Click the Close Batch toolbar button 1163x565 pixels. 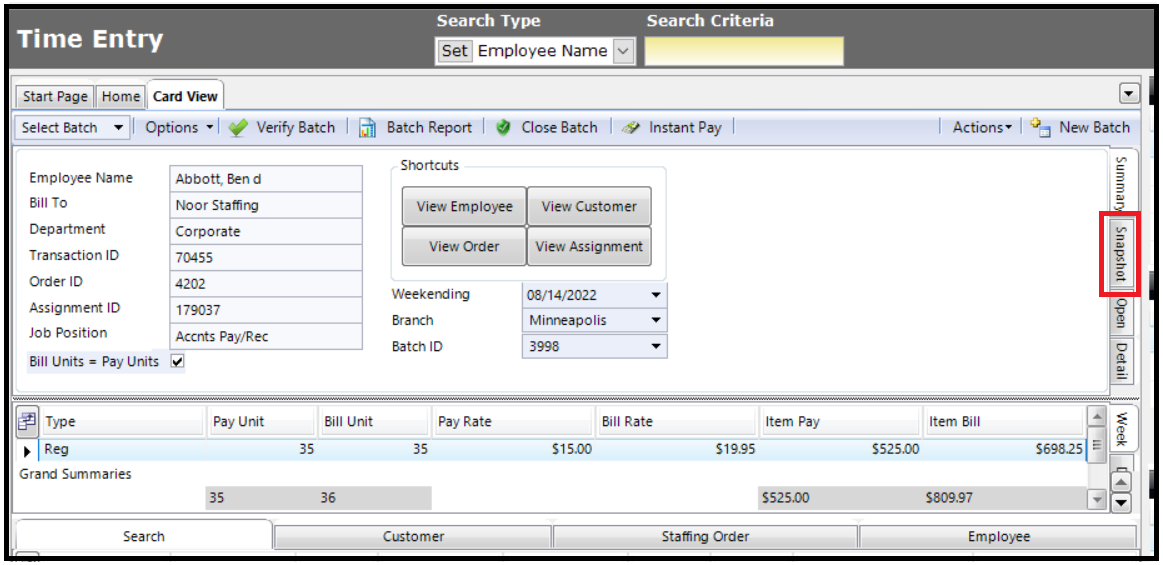tap(547, 128)
